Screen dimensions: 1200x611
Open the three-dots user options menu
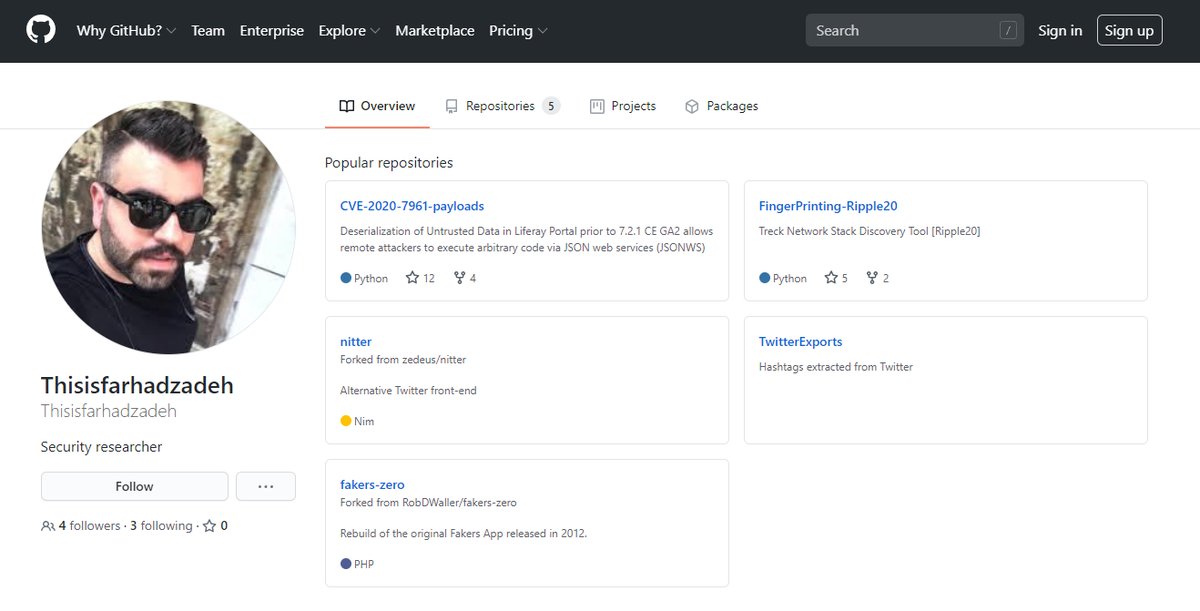pos(266,486)
